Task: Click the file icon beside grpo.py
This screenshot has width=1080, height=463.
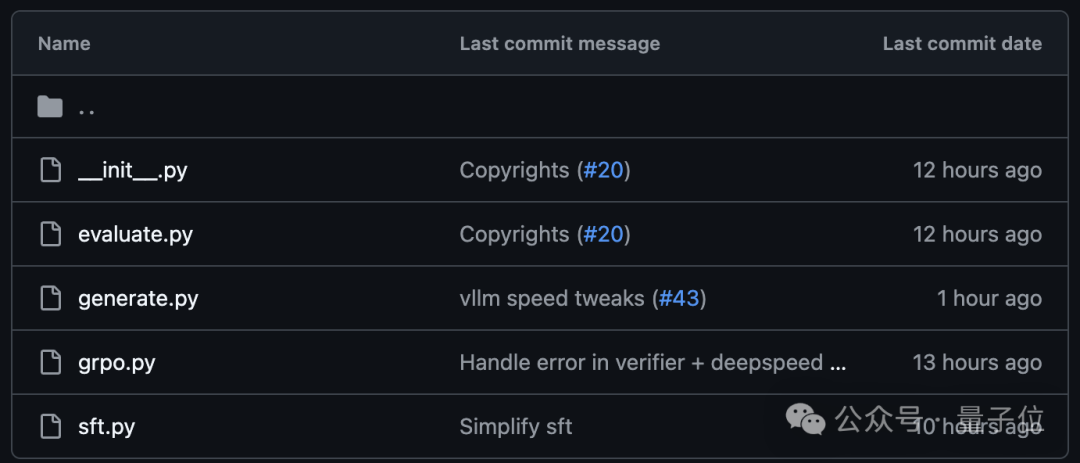Action: [50, 362]
